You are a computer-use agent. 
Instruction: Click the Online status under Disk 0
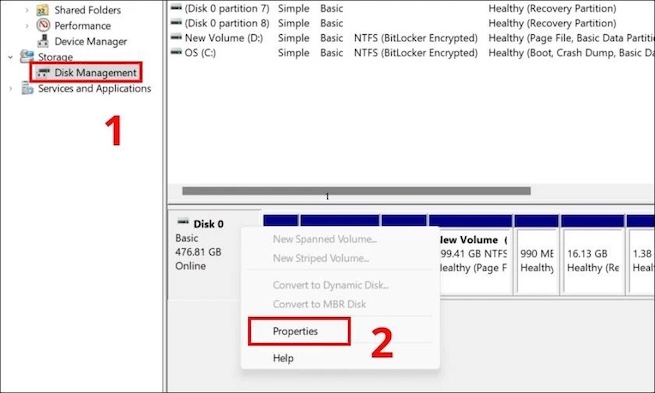[x=190, y=266]
